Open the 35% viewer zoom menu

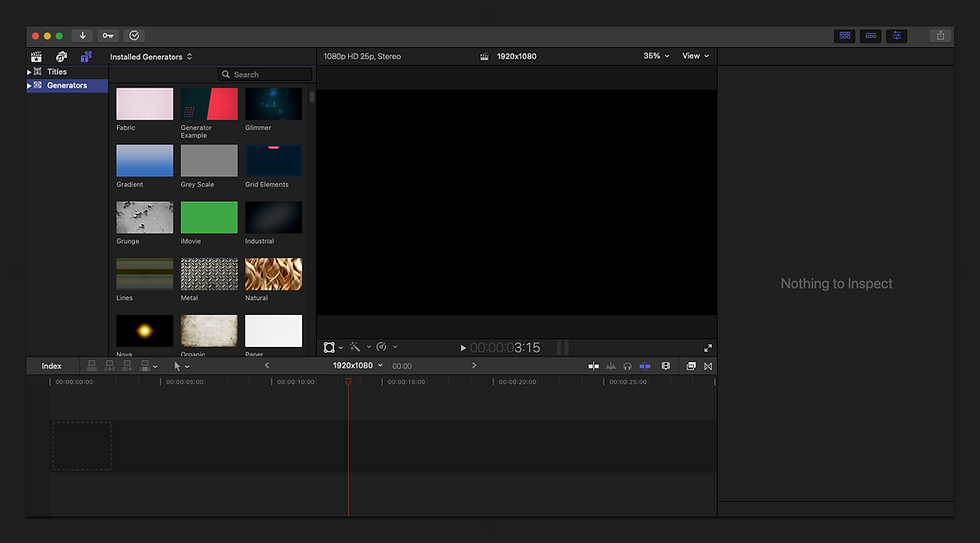(x=656, y=56)
